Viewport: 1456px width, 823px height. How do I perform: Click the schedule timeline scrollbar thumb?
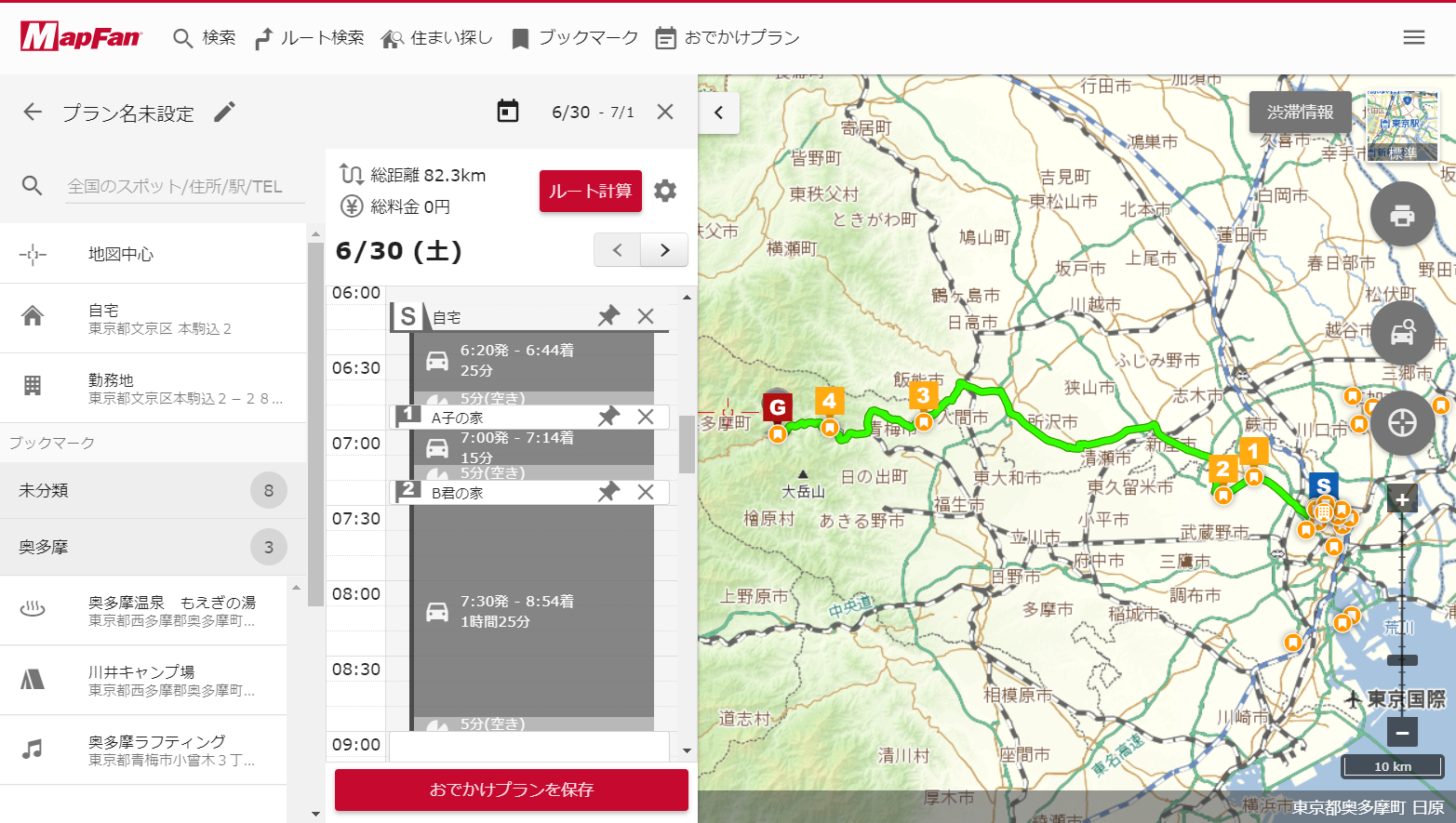(687, 444)
